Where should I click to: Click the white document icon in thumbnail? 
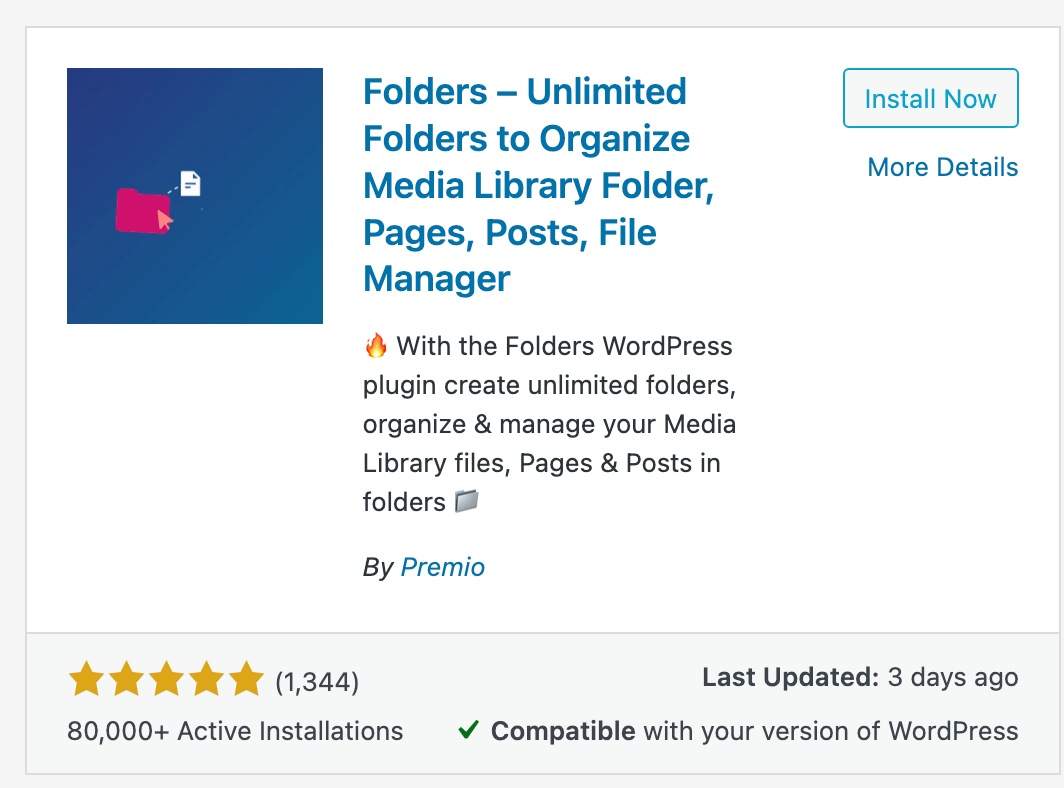pos(191,183)
